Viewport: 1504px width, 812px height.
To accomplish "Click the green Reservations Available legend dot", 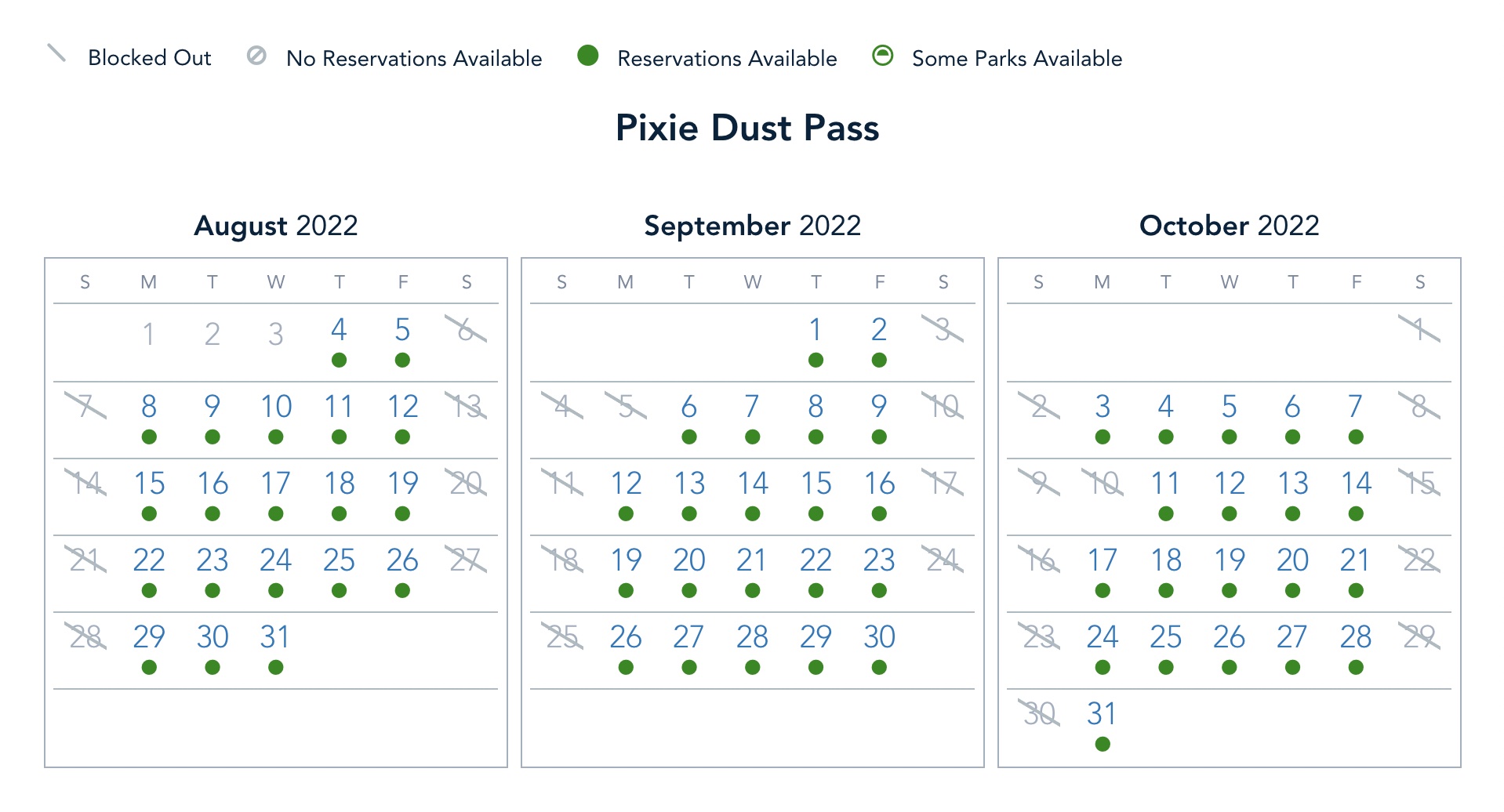I will (587, 56).
